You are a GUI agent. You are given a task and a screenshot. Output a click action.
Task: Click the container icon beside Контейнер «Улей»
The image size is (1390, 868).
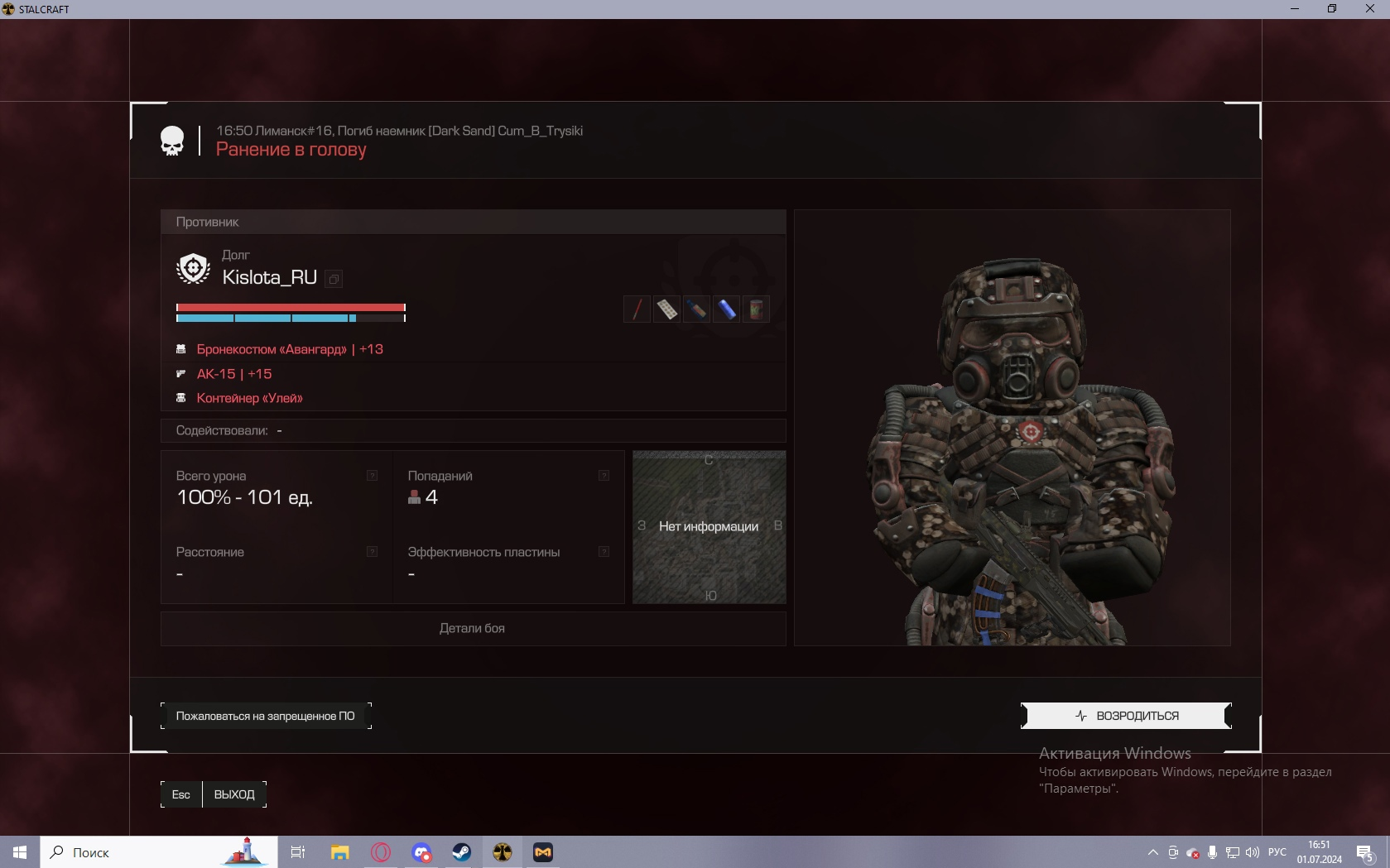180,398
